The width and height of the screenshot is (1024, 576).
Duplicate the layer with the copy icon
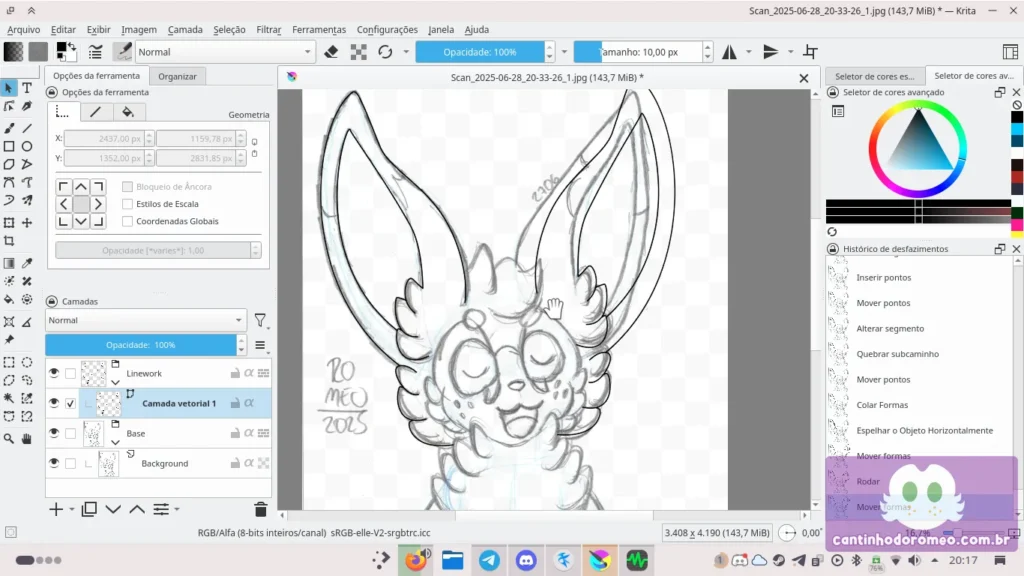[89, 509]
